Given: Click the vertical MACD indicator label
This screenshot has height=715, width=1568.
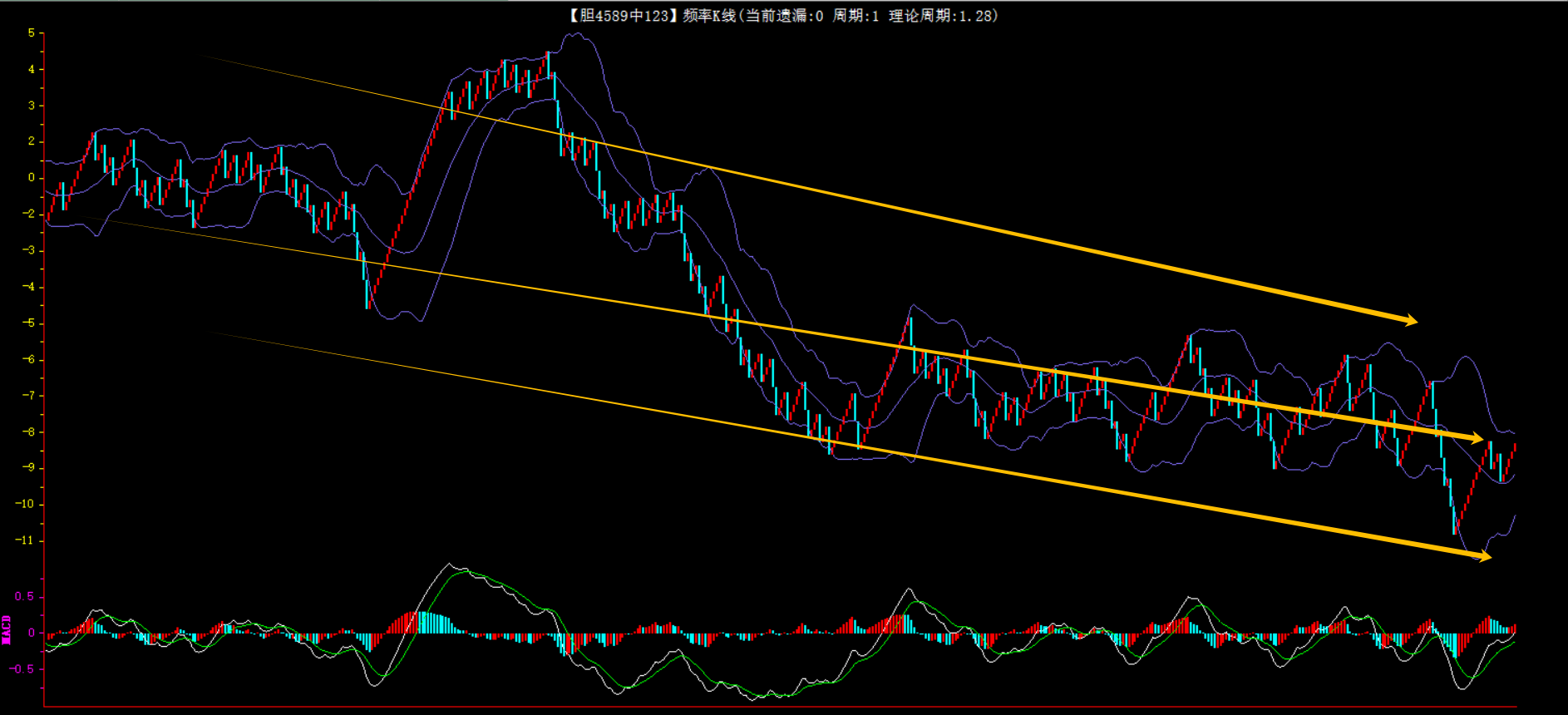Looking at the screenshot, I should (7, 630).
